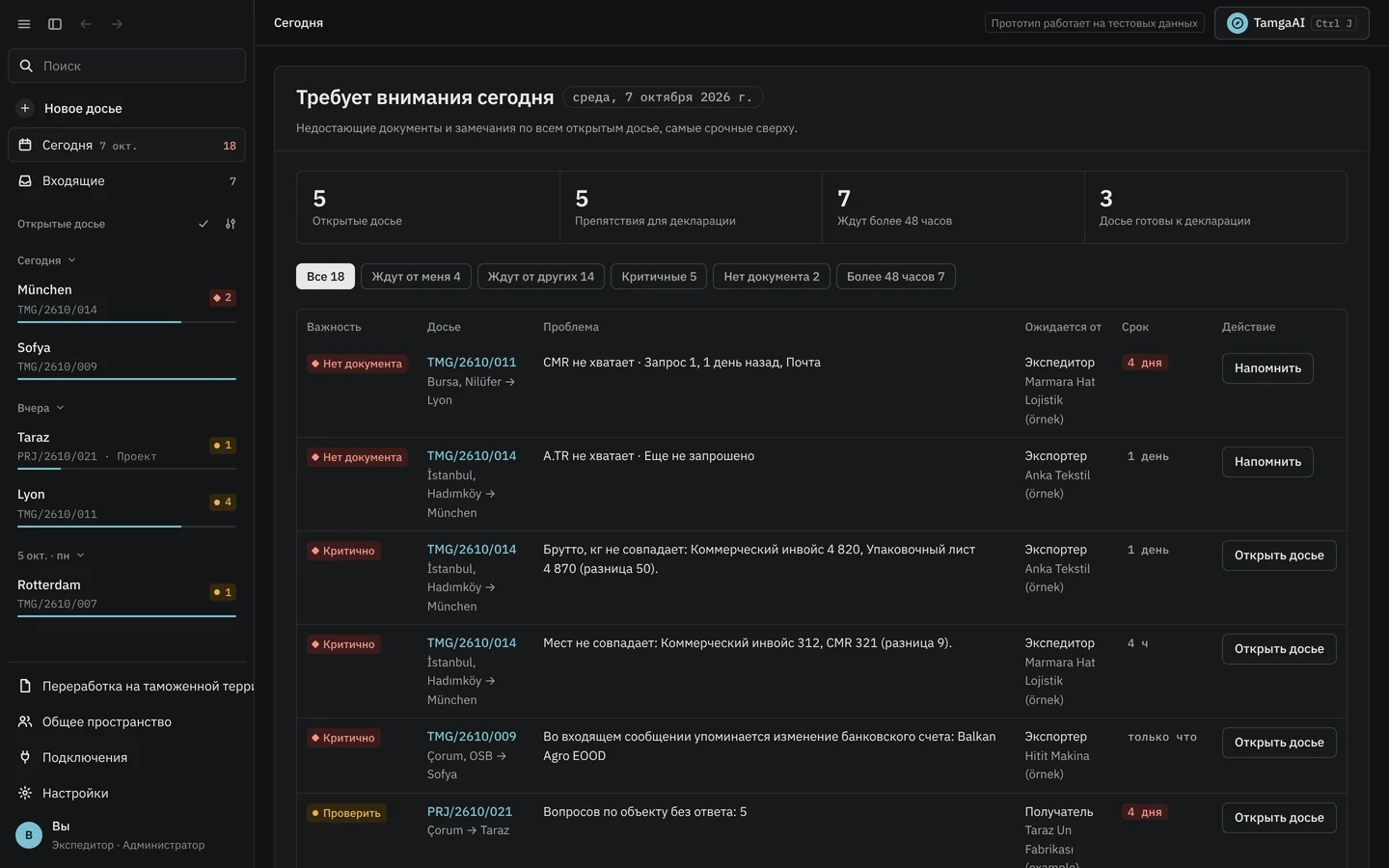Go forward with the right arrow icon
Viewport: 1389px width, 868px height.
pos(117,24)
